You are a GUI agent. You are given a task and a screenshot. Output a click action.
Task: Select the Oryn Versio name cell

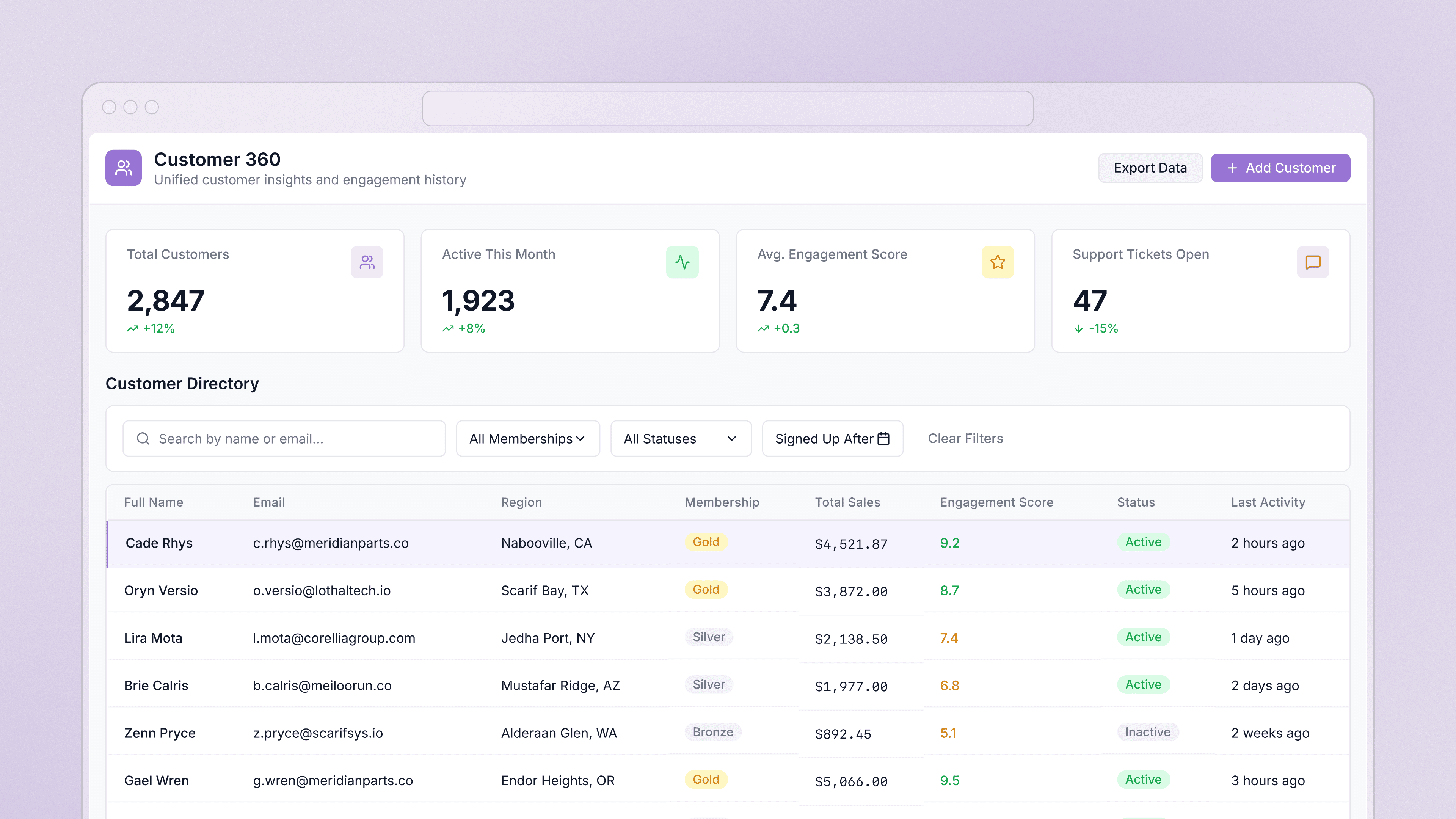[x=161, y=591]
